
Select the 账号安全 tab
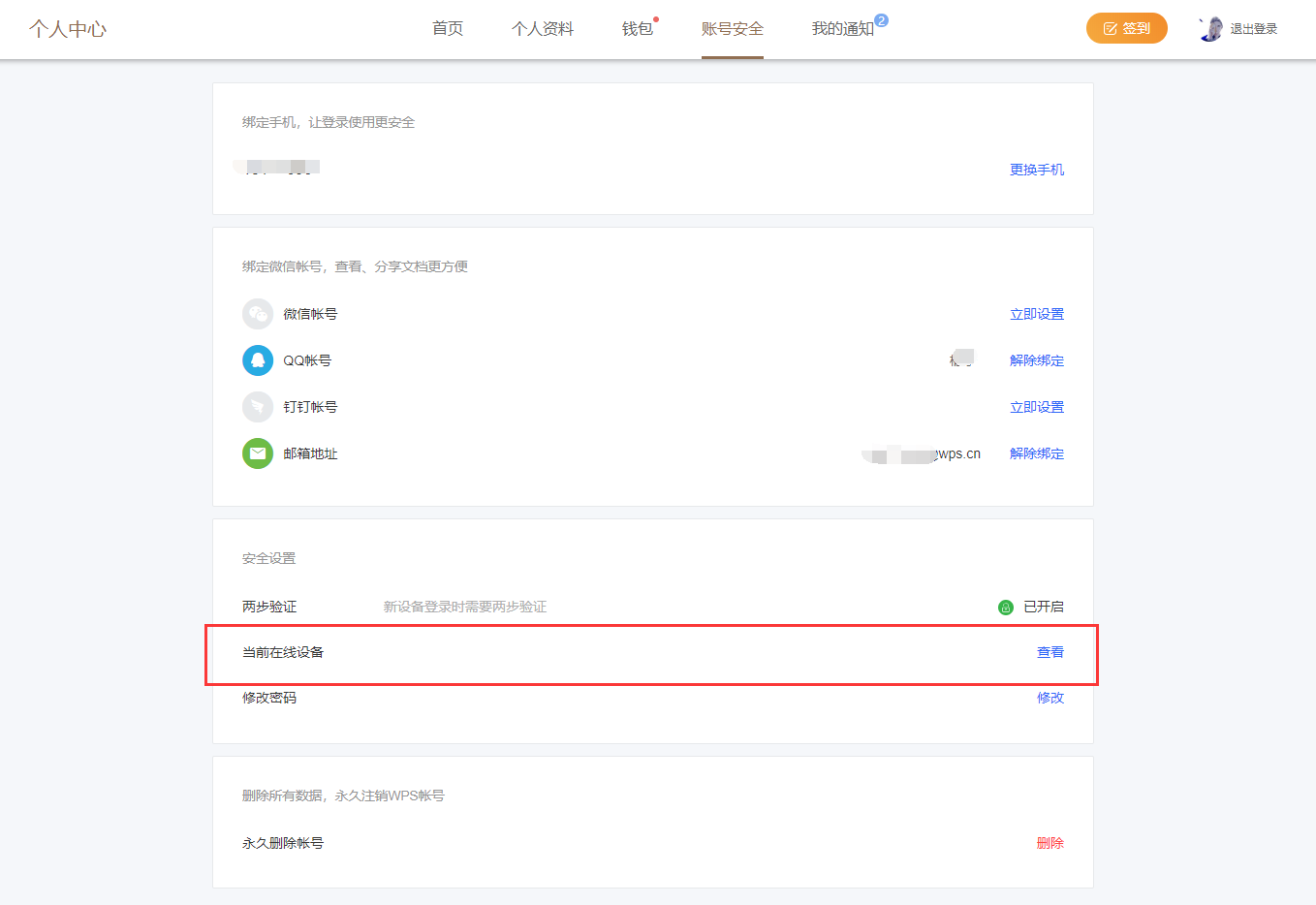pyautogui.click(x=733, y=29)
